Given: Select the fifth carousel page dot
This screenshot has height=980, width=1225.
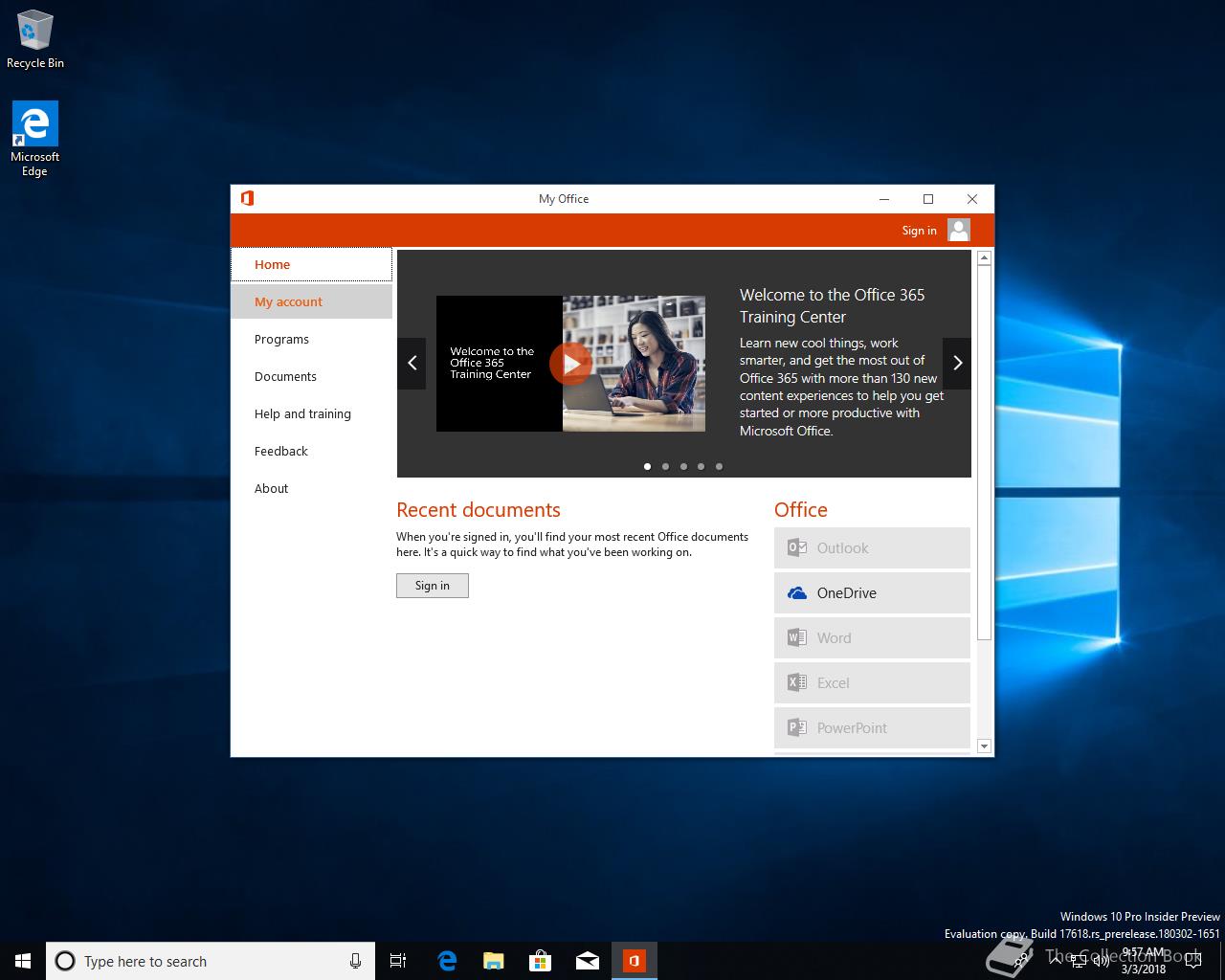Looking at the screenshot, I should [x=719, y=467].
